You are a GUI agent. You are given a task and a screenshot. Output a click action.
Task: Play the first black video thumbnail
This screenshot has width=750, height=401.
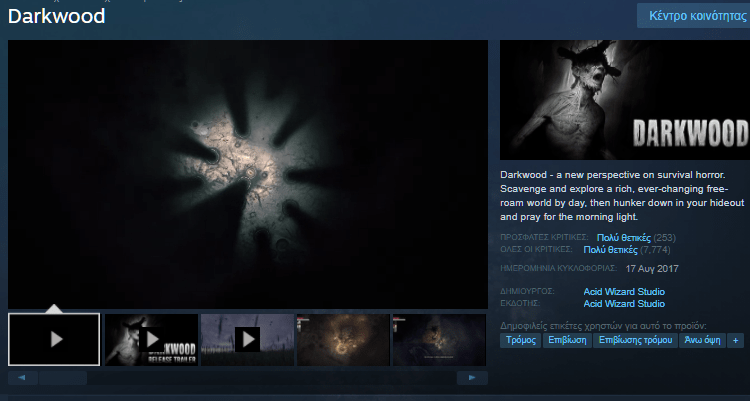point(54,339)
